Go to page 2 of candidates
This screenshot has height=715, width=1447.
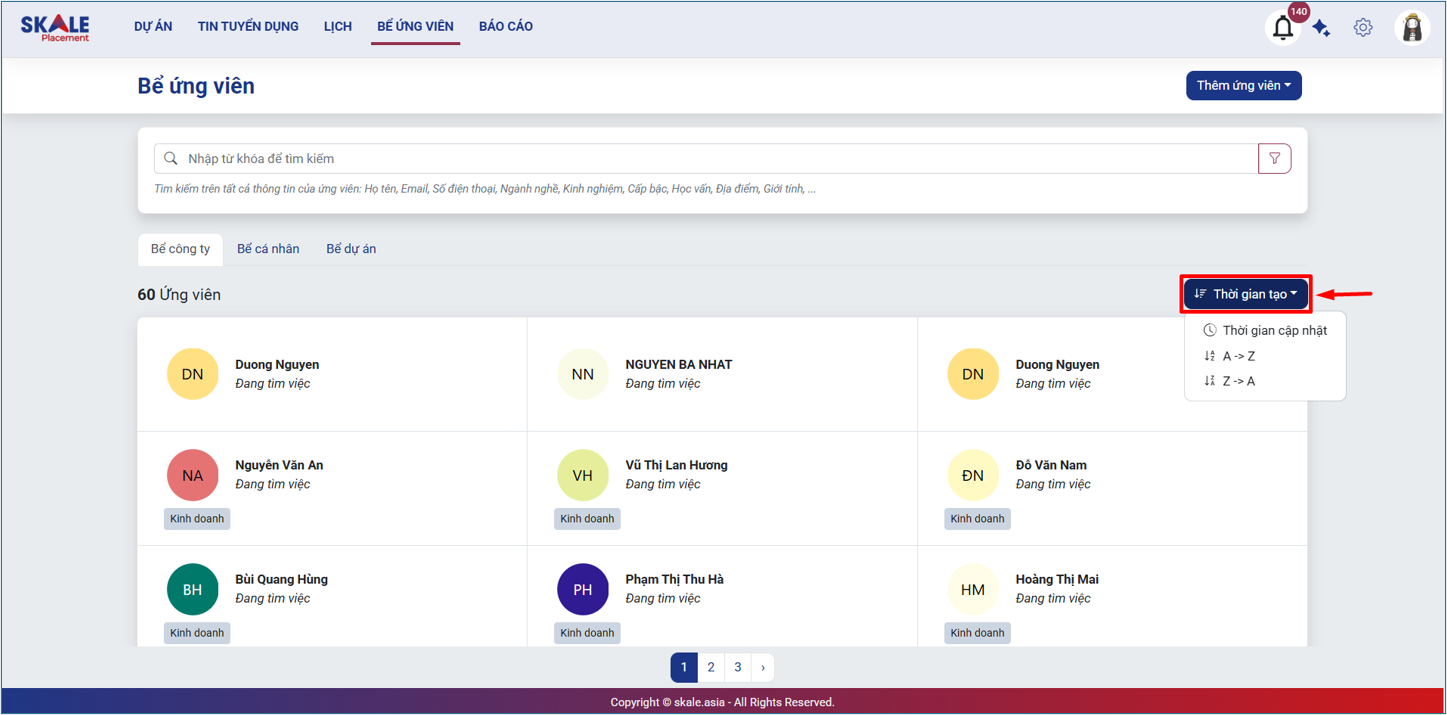710,667
